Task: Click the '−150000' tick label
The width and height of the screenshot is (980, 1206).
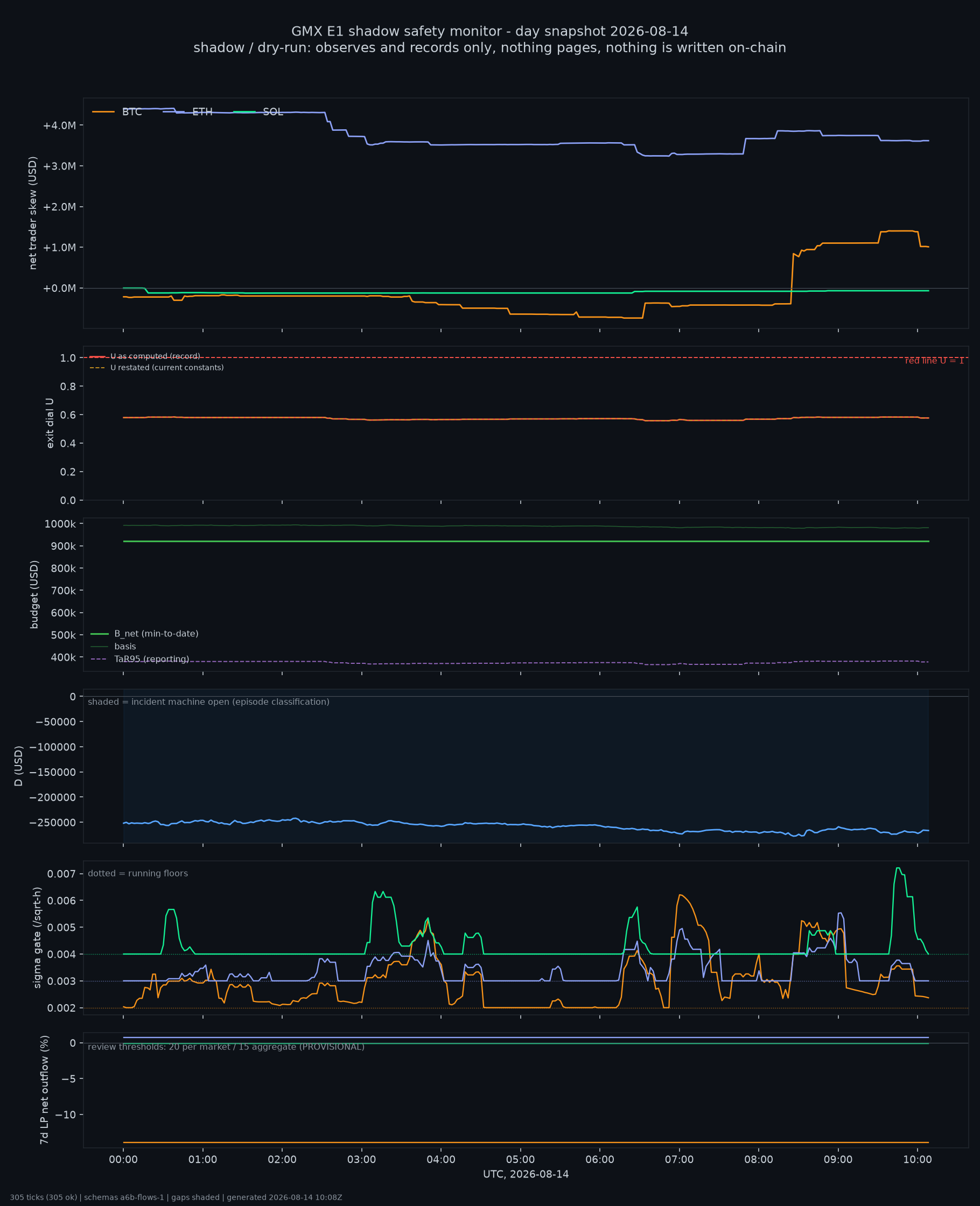Action: tap(53, 772)
